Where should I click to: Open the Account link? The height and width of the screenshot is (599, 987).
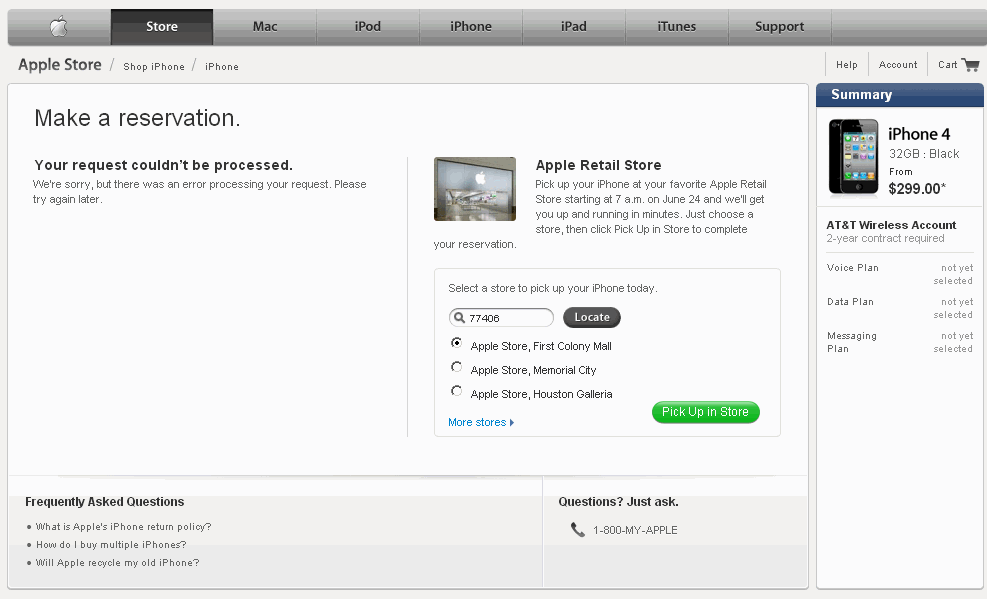coord(898,65)
